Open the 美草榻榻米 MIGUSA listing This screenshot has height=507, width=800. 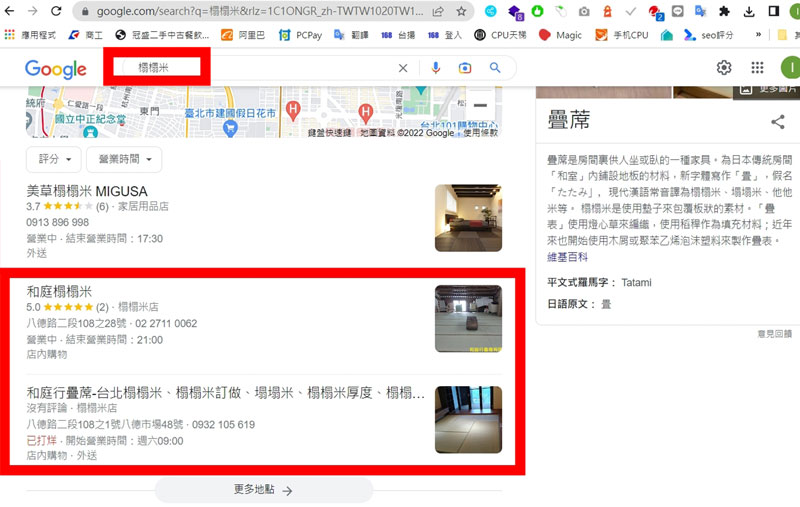tap(87, 191)
